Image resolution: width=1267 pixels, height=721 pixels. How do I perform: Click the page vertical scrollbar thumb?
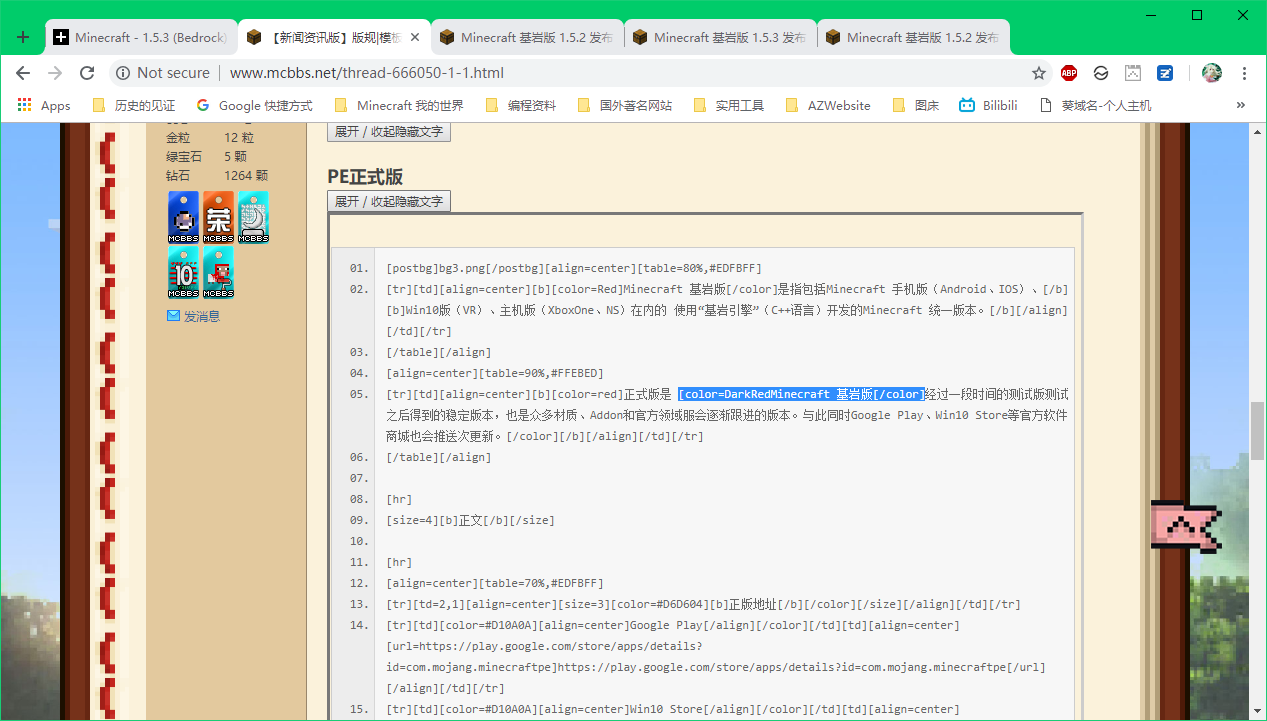click(x=1258, y=429)
